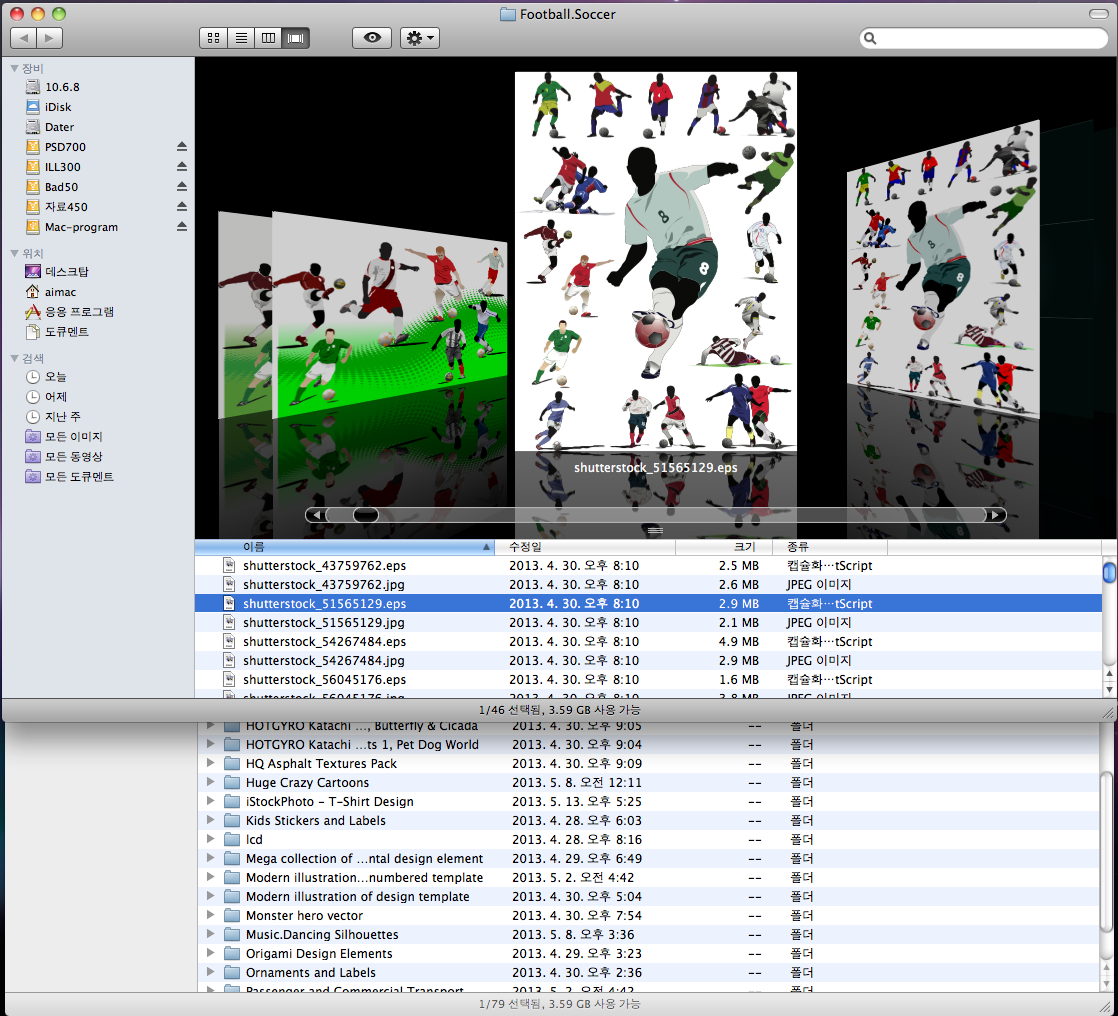Image resolution: width=1118 pixels, height=1016 pixels.
Task: Enable Cover Flow view button
Action: tap(296, 38)
